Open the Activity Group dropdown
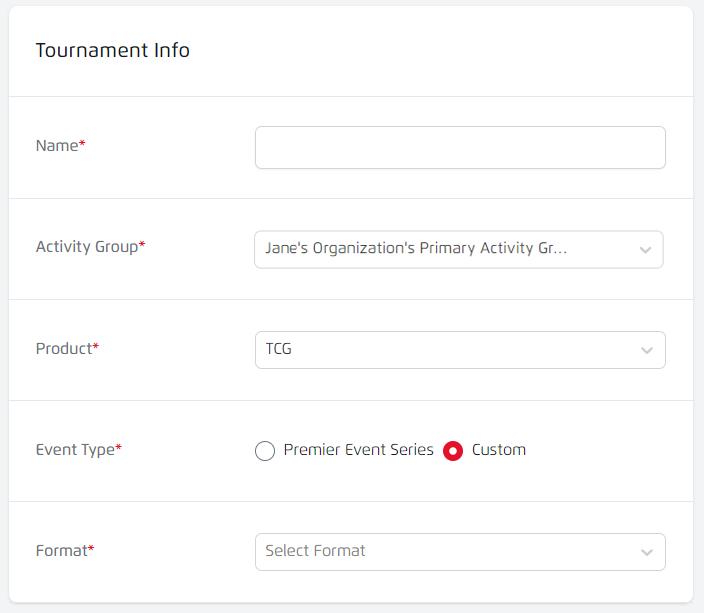Image resolution: width=704 pixels, height=613 pixels. pos(458,249)
